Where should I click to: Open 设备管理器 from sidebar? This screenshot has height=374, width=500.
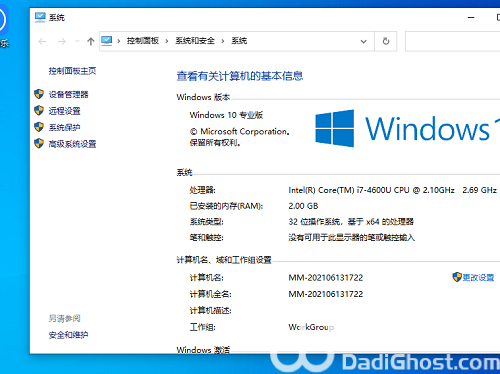68,95
